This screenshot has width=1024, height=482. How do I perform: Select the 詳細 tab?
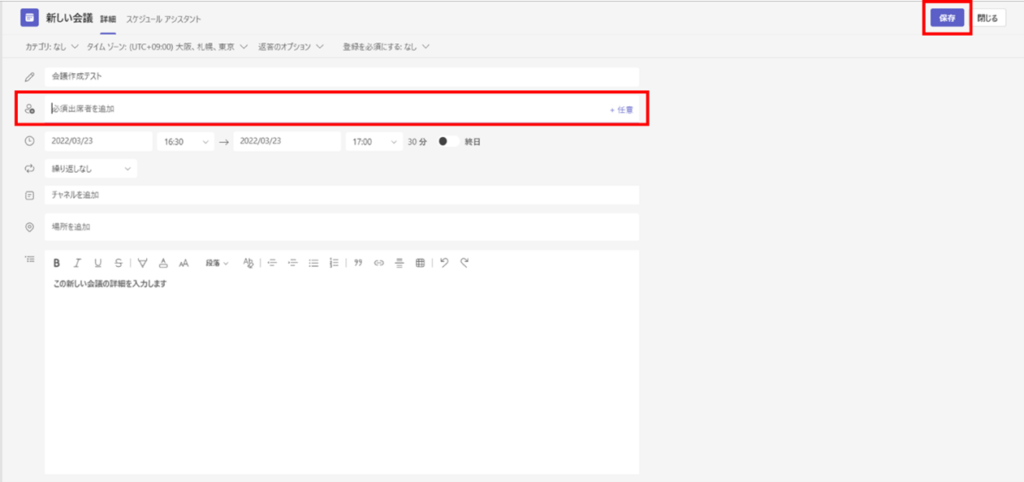pos(108,19)
